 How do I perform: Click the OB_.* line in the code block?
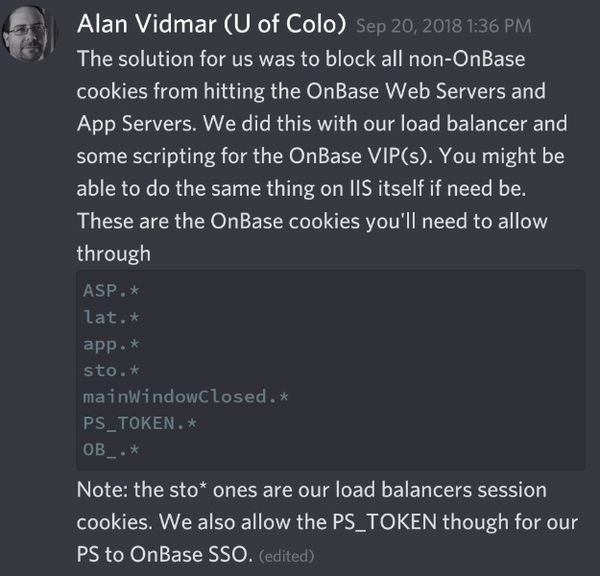(111, 448)
